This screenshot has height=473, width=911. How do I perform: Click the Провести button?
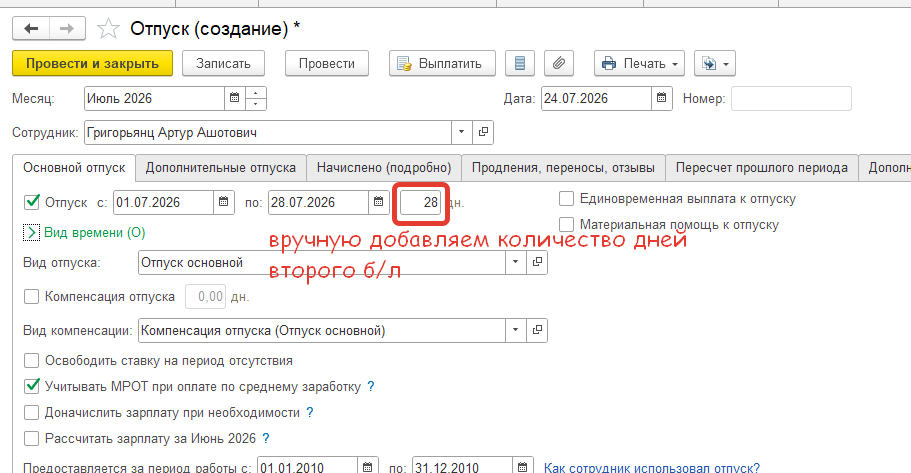pos(327,63)
